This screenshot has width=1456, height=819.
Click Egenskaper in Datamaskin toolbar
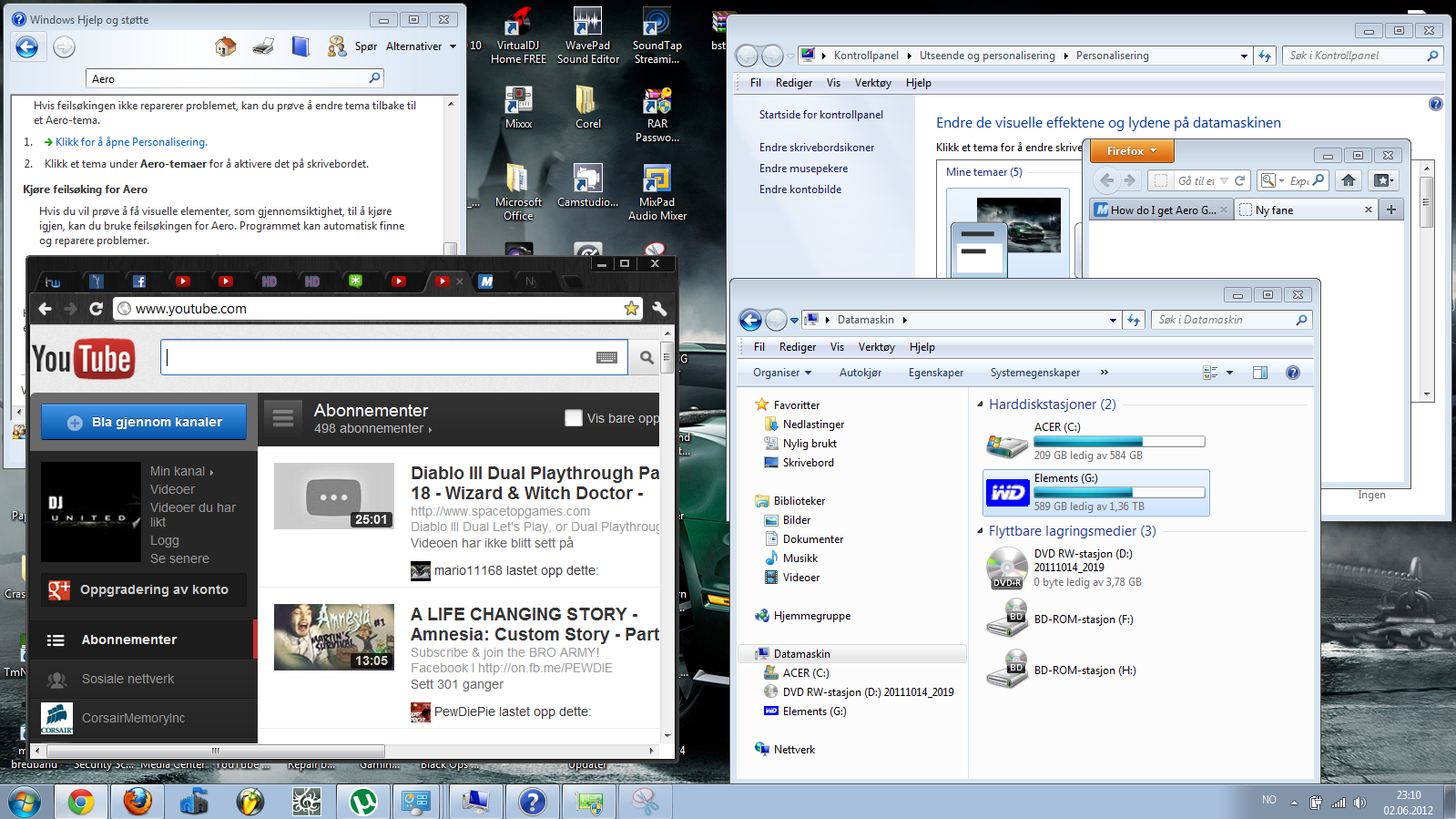(935, 373)
